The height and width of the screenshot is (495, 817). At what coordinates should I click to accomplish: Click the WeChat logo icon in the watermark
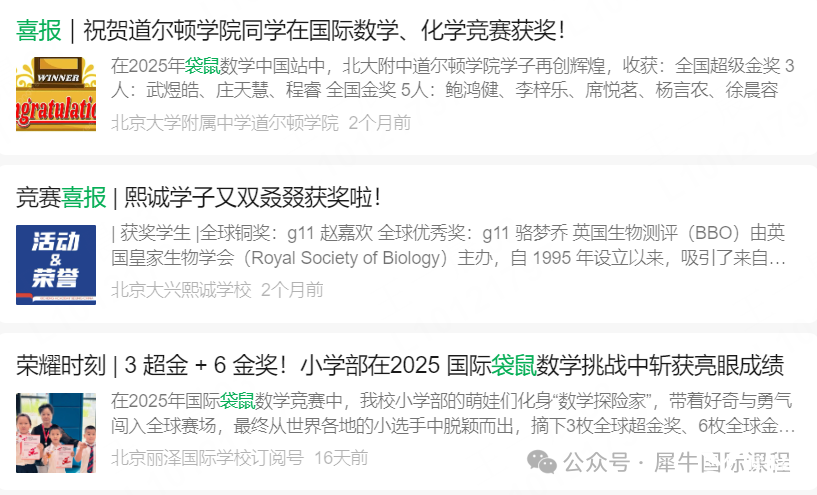coord(542,462)
